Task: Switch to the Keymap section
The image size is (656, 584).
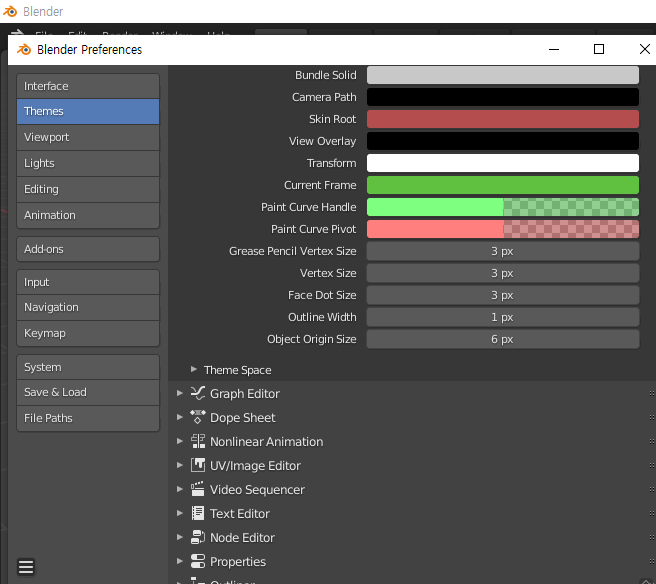Action: [x=88, y=333]
